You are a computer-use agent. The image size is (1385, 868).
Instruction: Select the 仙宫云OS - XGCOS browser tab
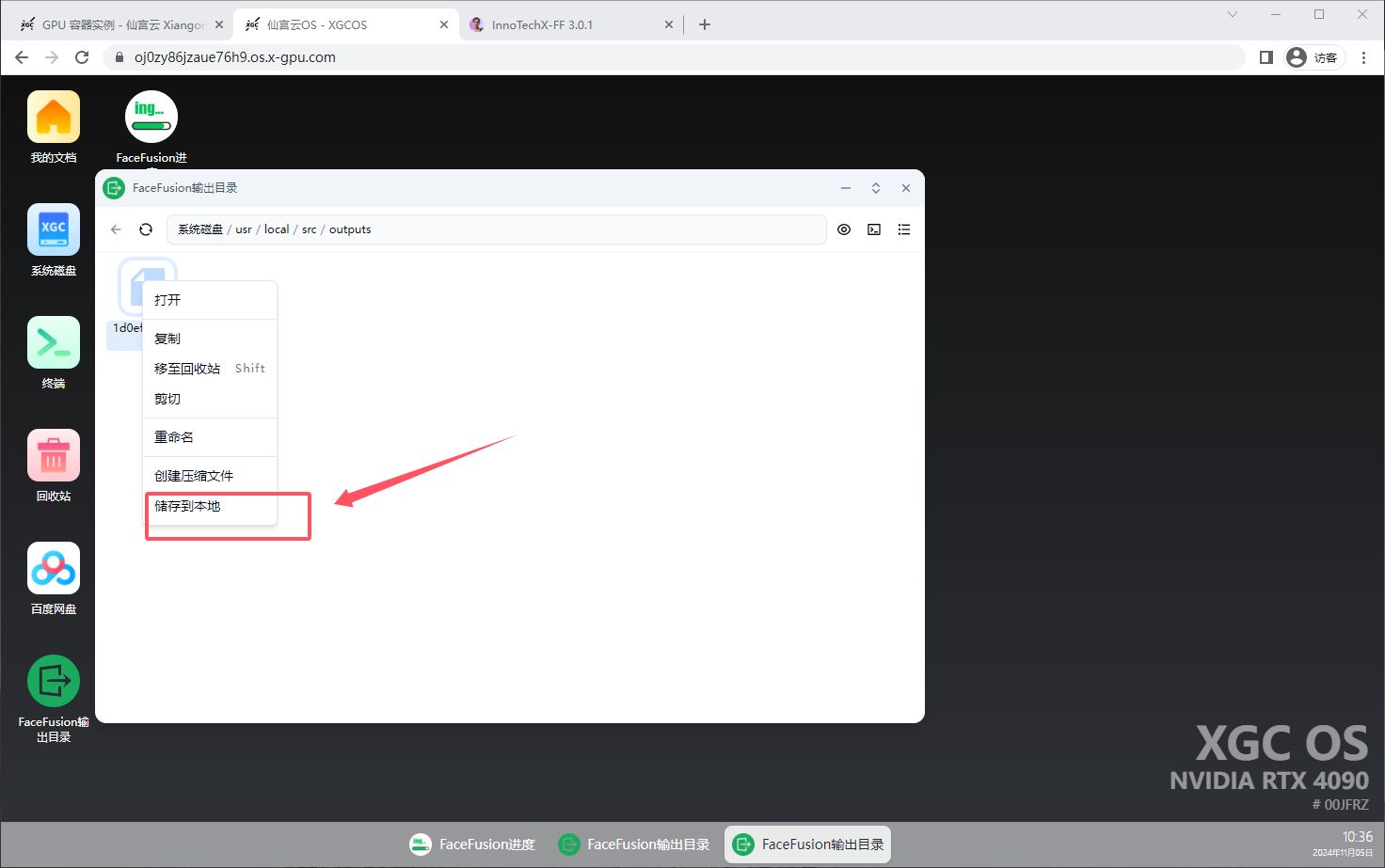[344, 25]
